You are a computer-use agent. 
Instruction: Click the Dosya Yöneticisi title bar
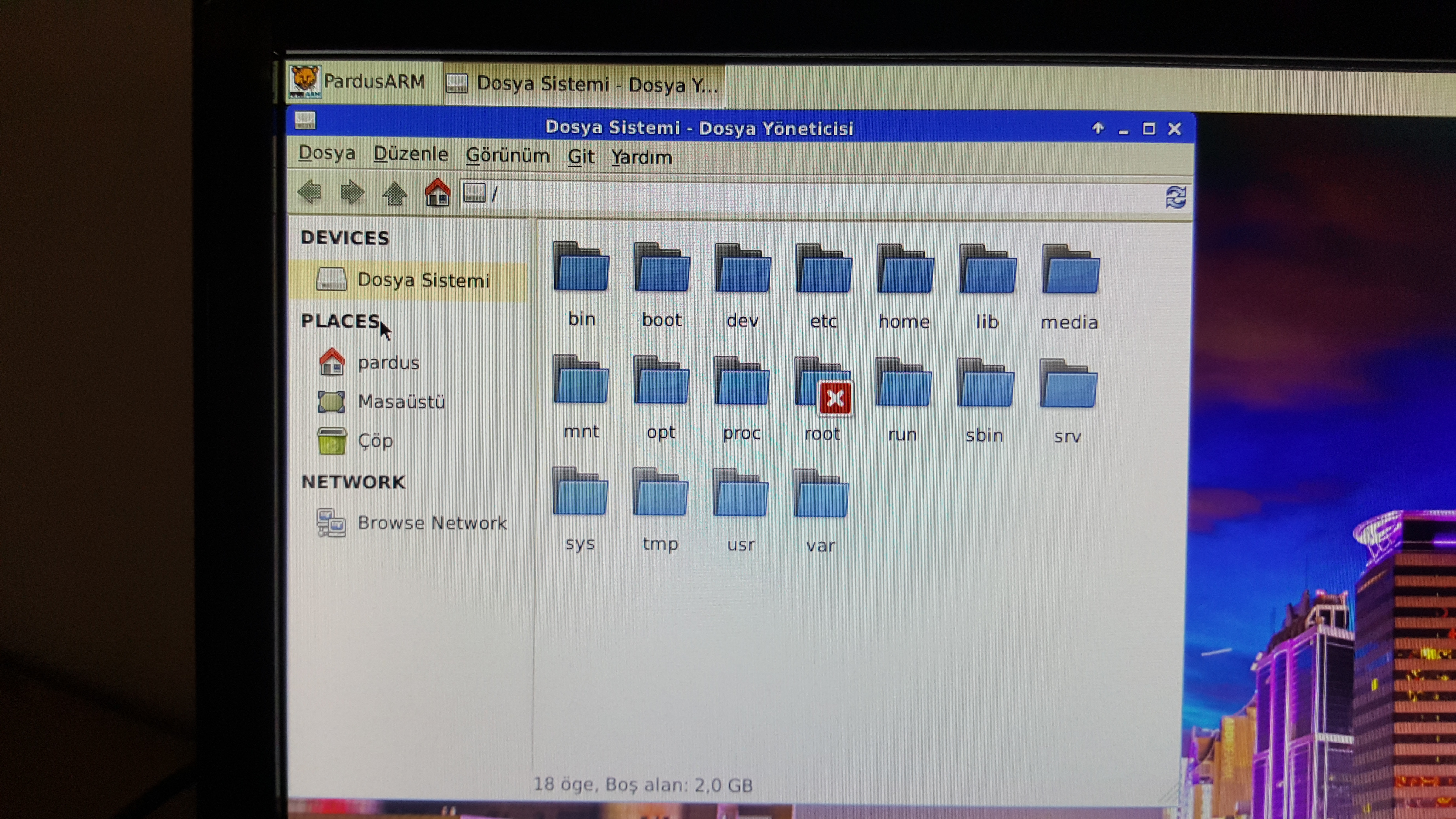[x=699, y=128]
